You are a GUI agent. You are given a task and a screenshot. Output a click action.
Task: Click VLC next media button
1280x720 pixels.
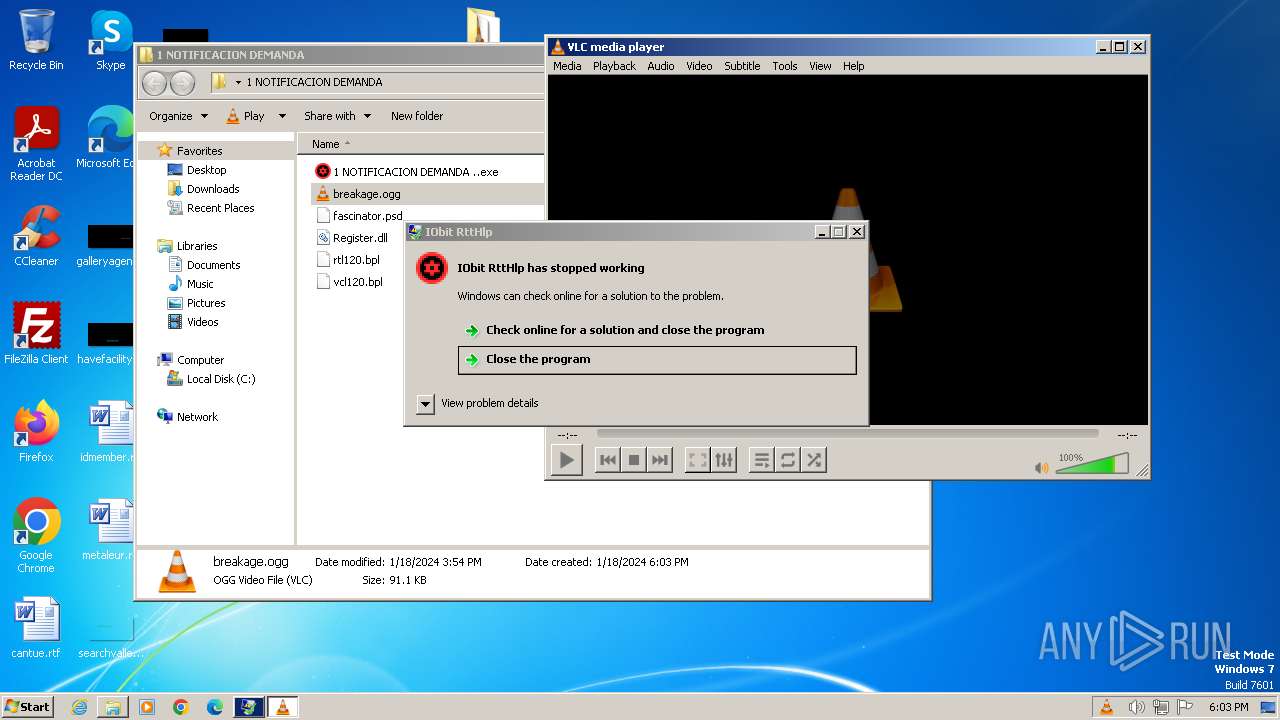coord(659,460)
